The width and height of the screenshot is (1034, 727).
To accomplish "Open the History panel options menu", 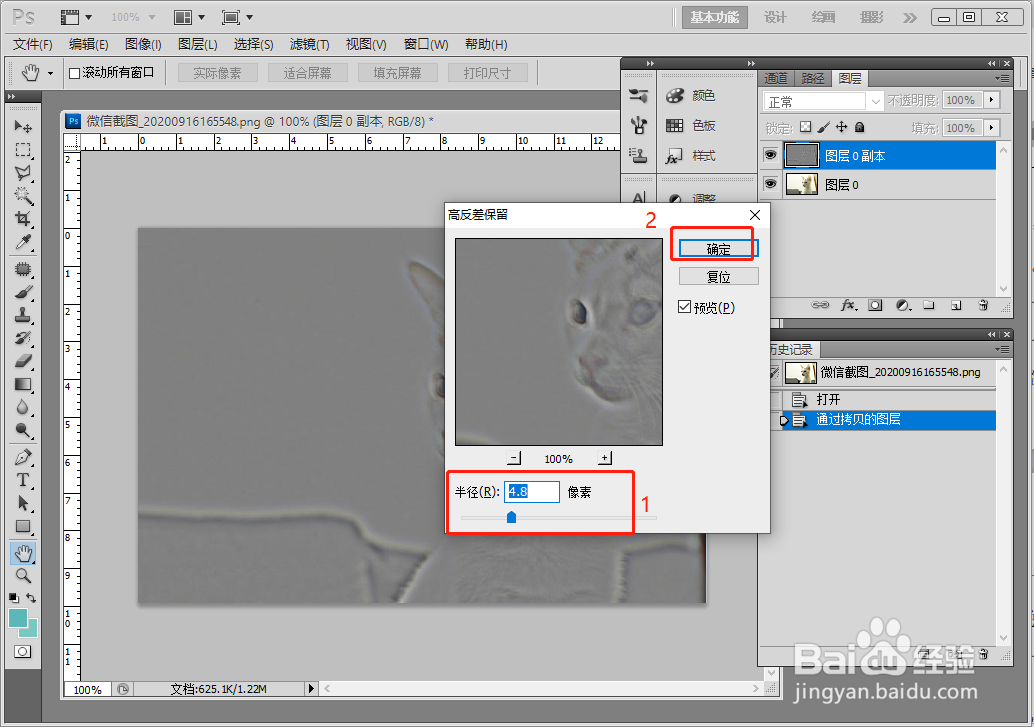I will click(x=1002, y=349).
